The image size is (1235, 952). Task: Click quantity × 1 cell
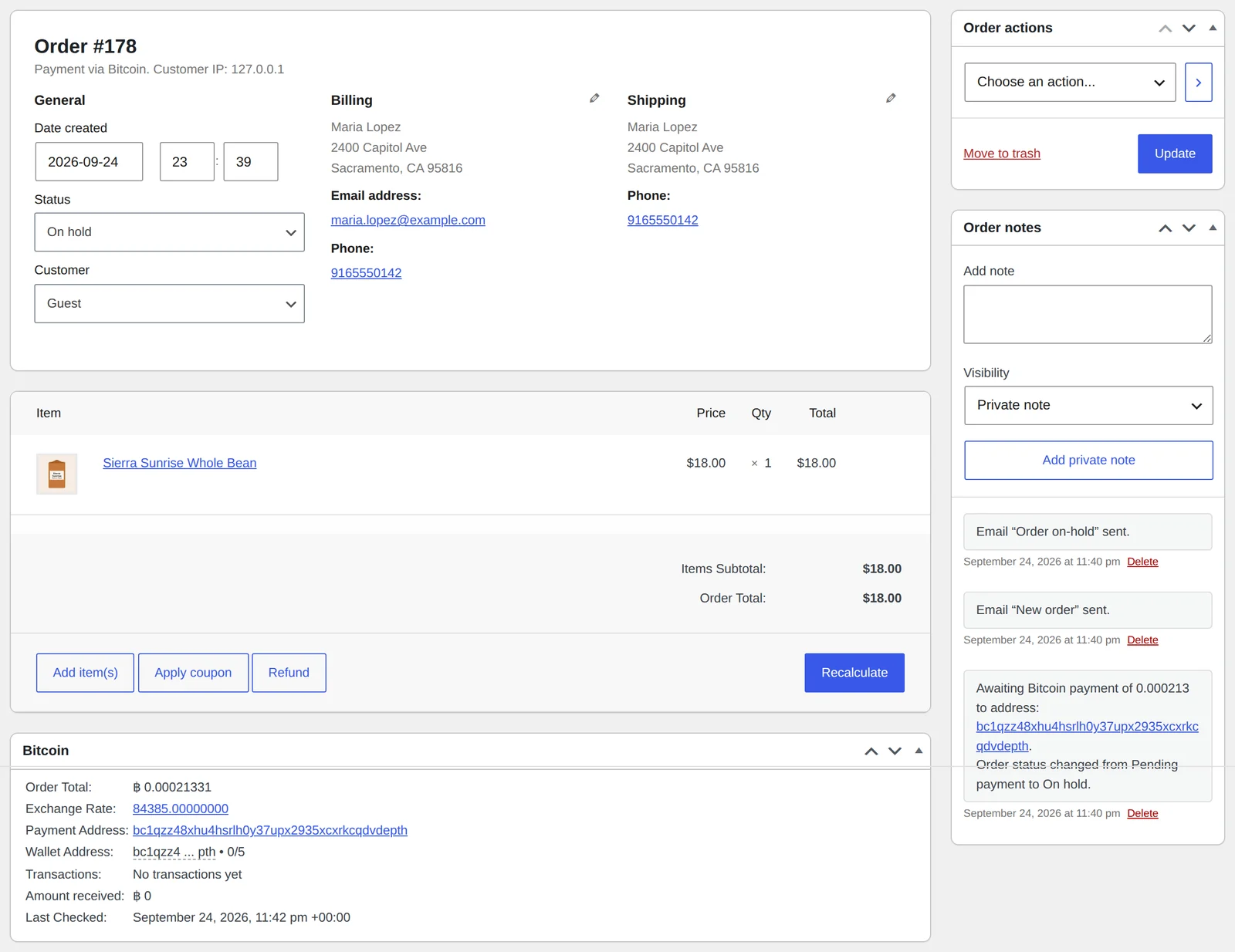(x=761, y=463)
